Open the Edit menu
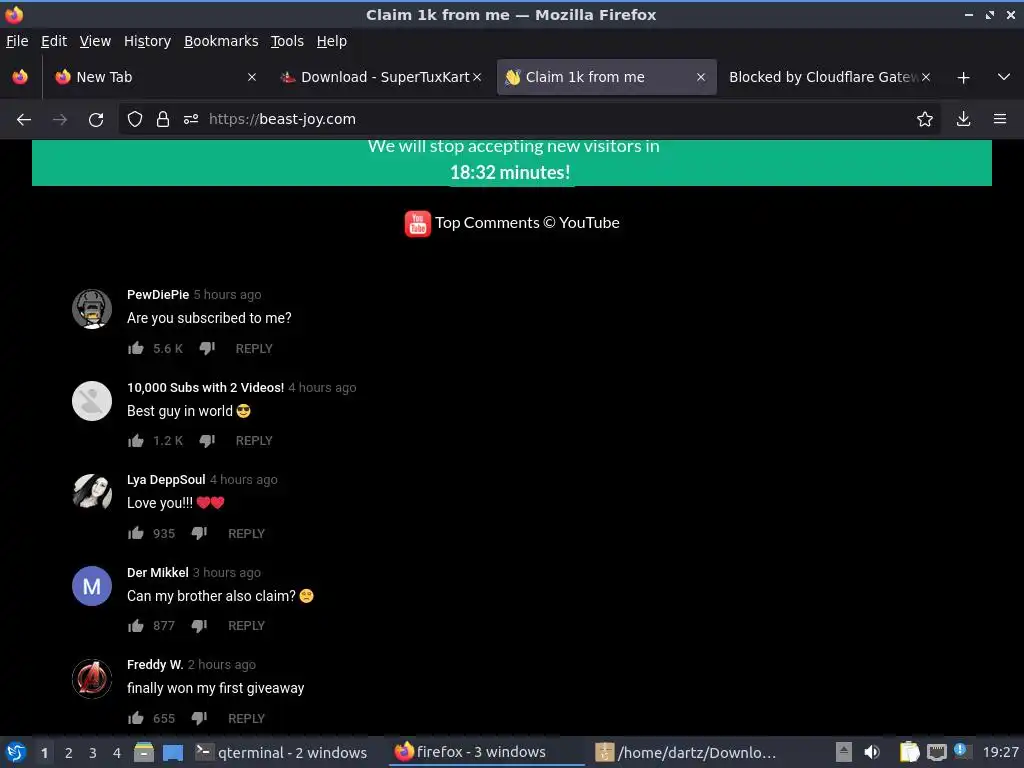This screenshot has width=1024, height=768. (x=54, y=41)
